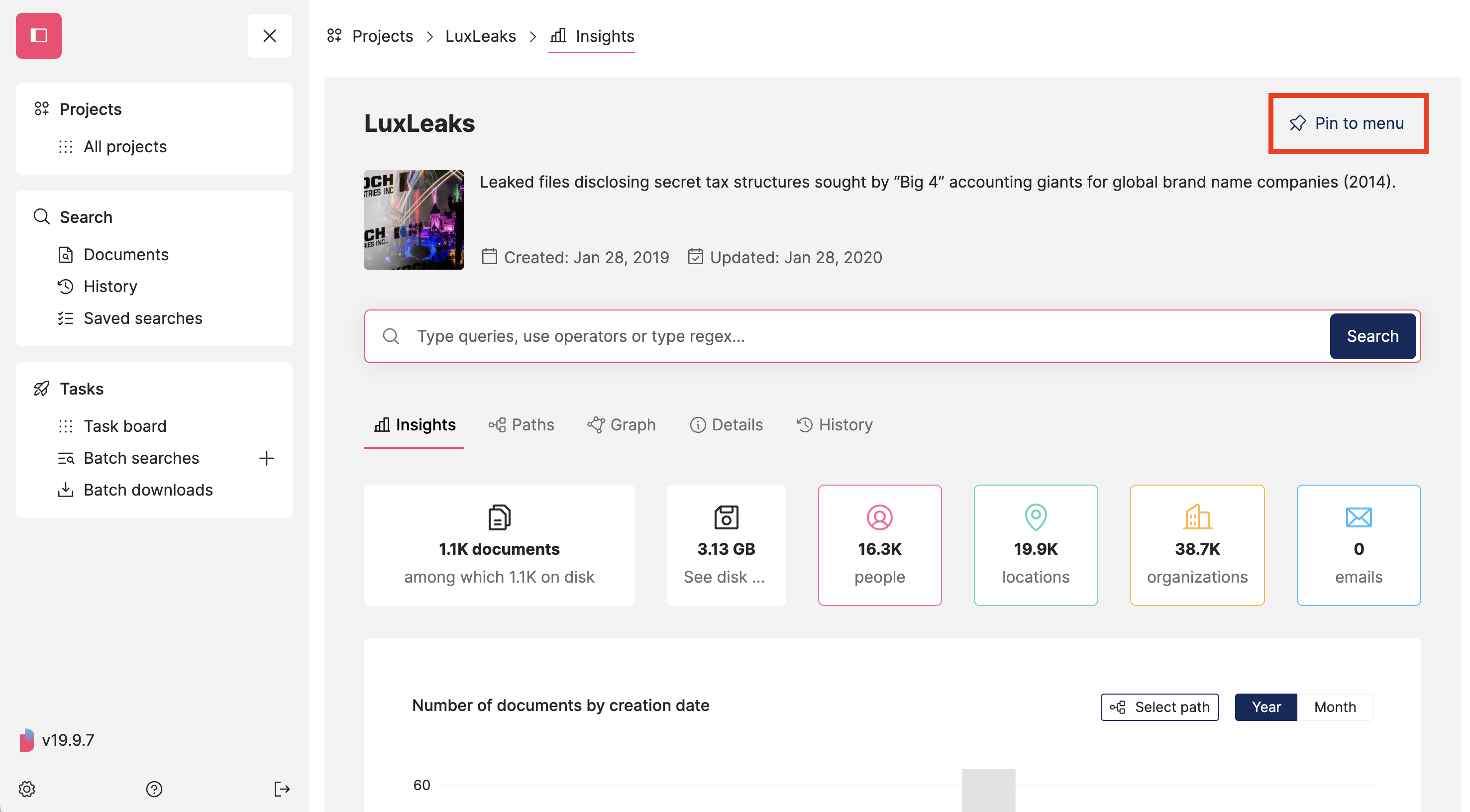Open application settings via the gear icon
The image size is (1470, 812).
[26, 789]
